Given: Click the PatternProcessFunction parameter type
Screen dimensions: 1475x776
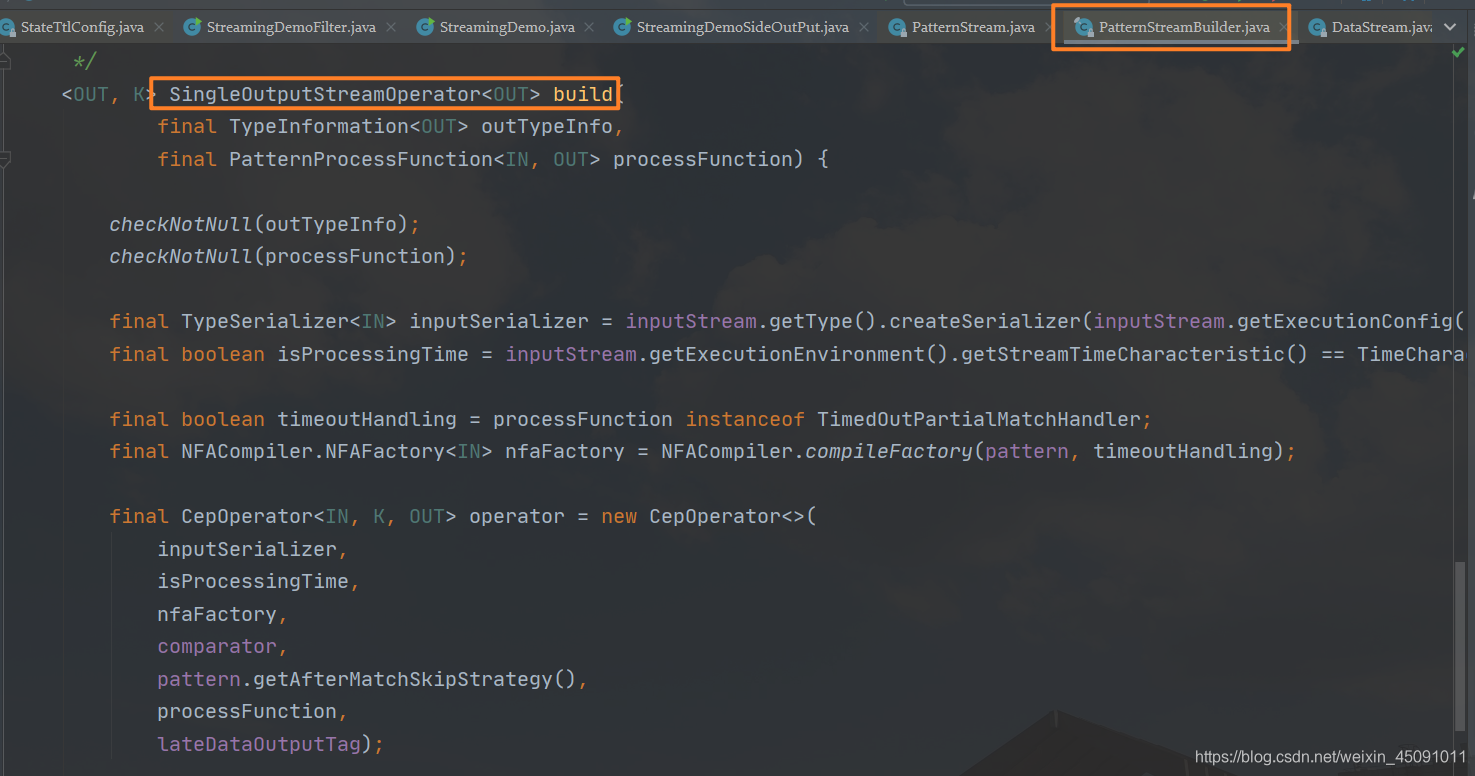Looking at the screenshot, I should (361, 159).
